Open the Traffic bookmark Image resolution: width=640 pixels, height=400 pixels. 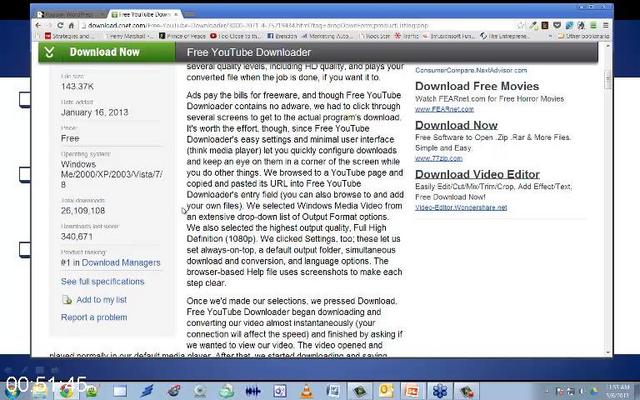tap(407, 36)
